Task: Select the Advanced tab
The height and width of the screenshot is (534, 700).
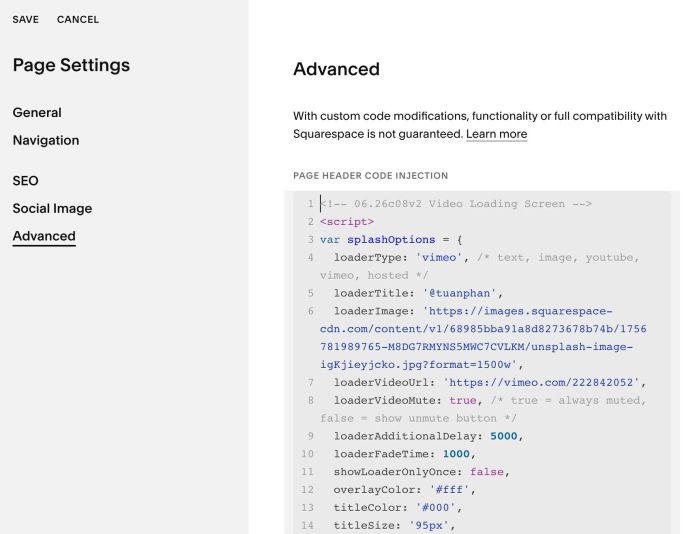Action: click(x=44, y=236)
